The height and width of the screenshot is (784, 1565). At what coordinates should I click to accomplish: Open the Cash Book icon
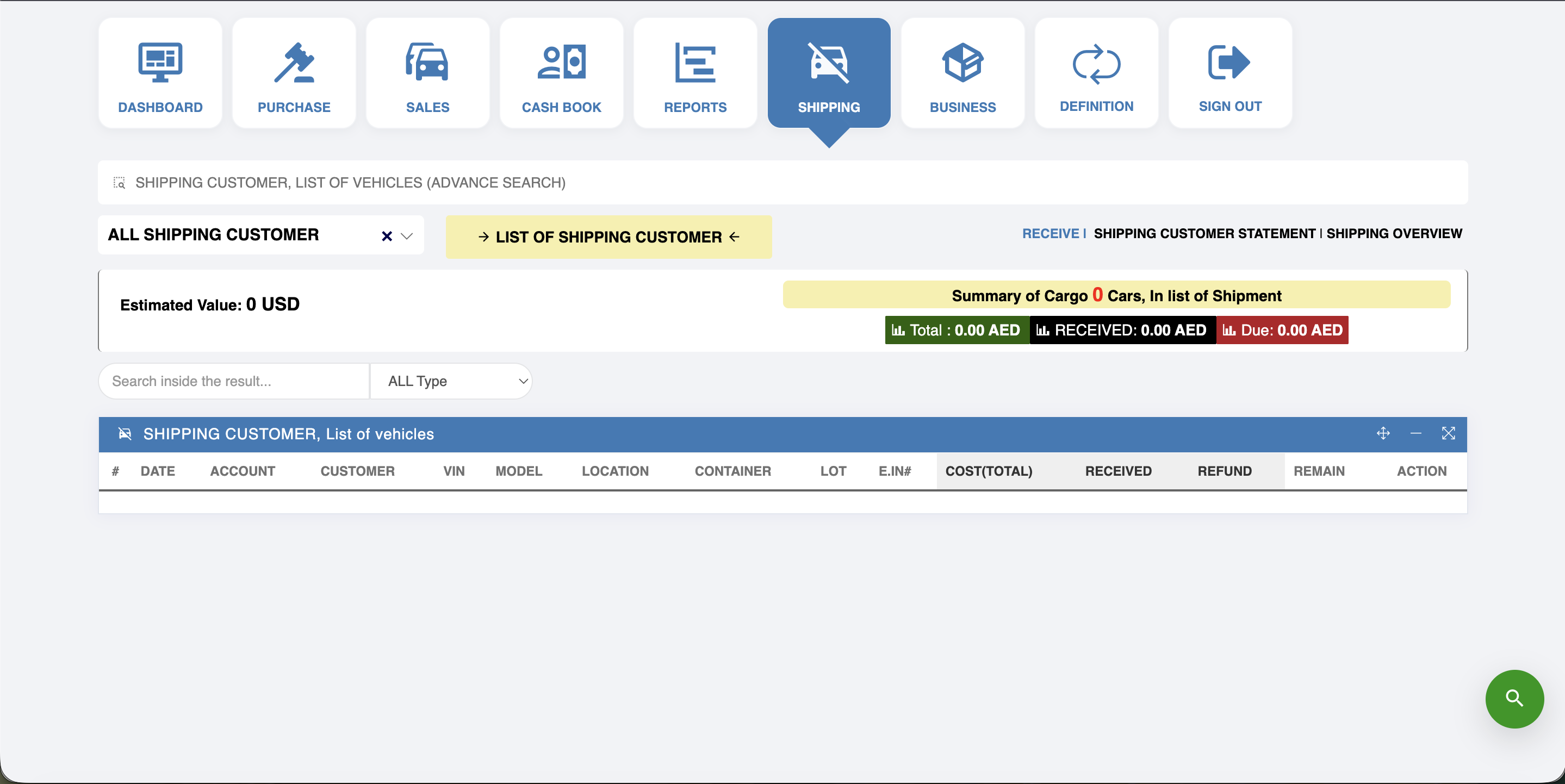point(561,62)
